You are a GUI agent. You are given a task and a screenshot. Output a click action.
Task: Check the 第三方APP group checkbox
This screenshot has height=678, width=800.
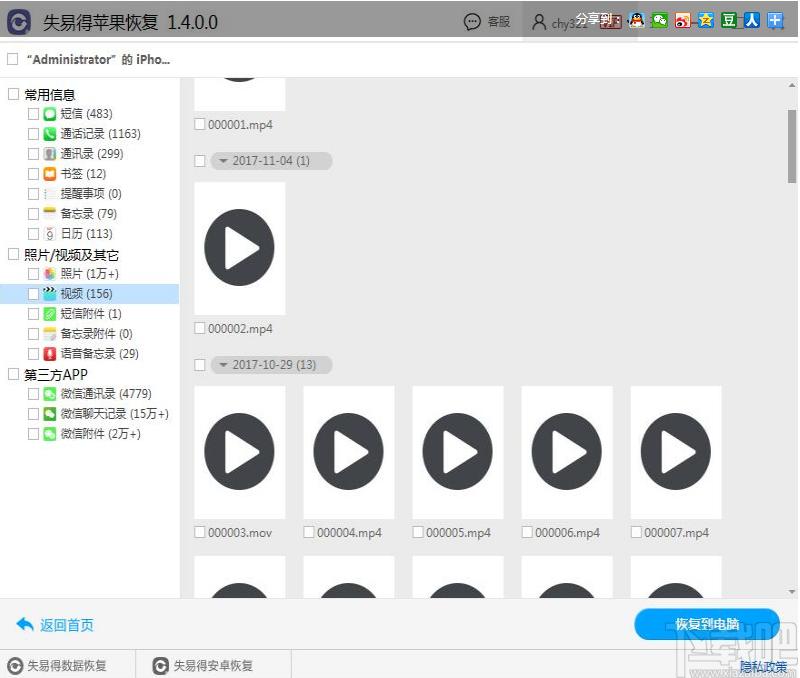coord(14,374)
